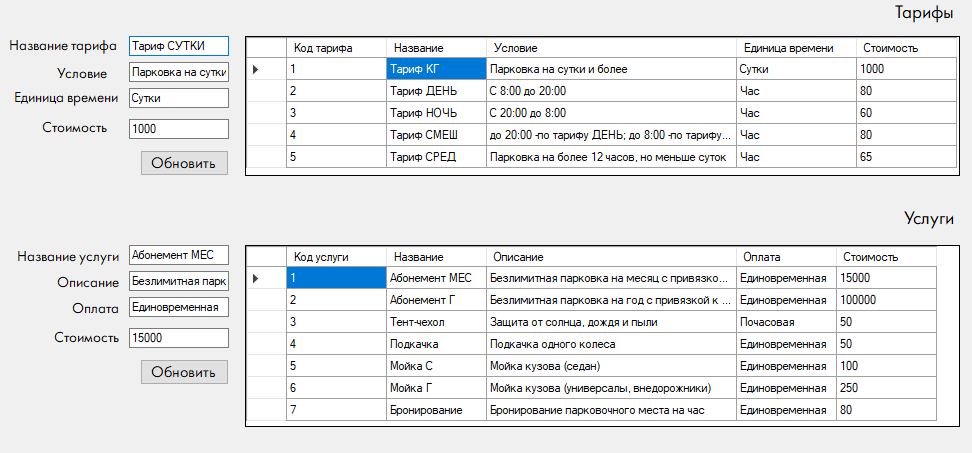972x453 pixels.
Task: Click the tariffs Обновить button
Action: click(184, 163)
